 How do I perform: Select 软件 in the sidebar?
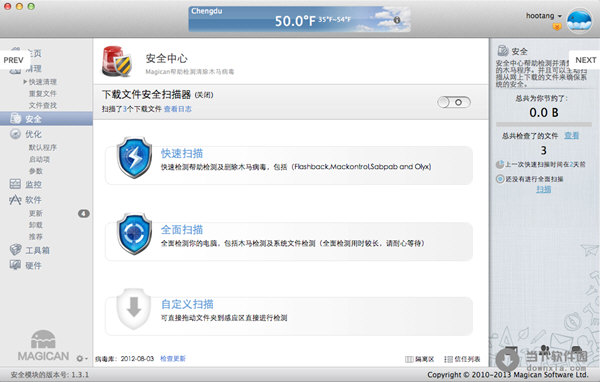pos(33,199)
